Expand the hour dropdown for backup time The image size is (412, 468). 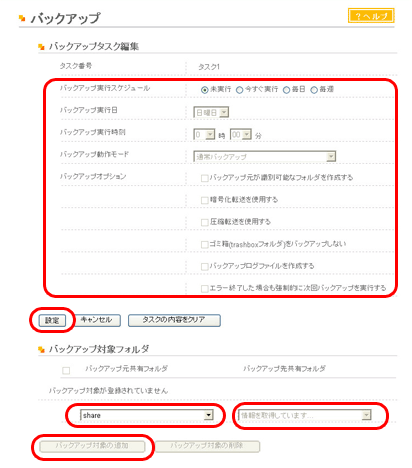tap(204, 135)
